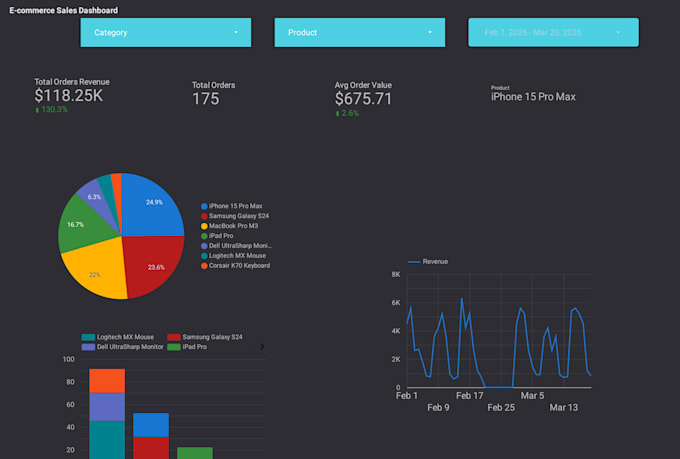Click the iPhone 15 Pro Max product card
Image resolution: width=680 pixels, height=459 pixels.
tap(533, 94)
